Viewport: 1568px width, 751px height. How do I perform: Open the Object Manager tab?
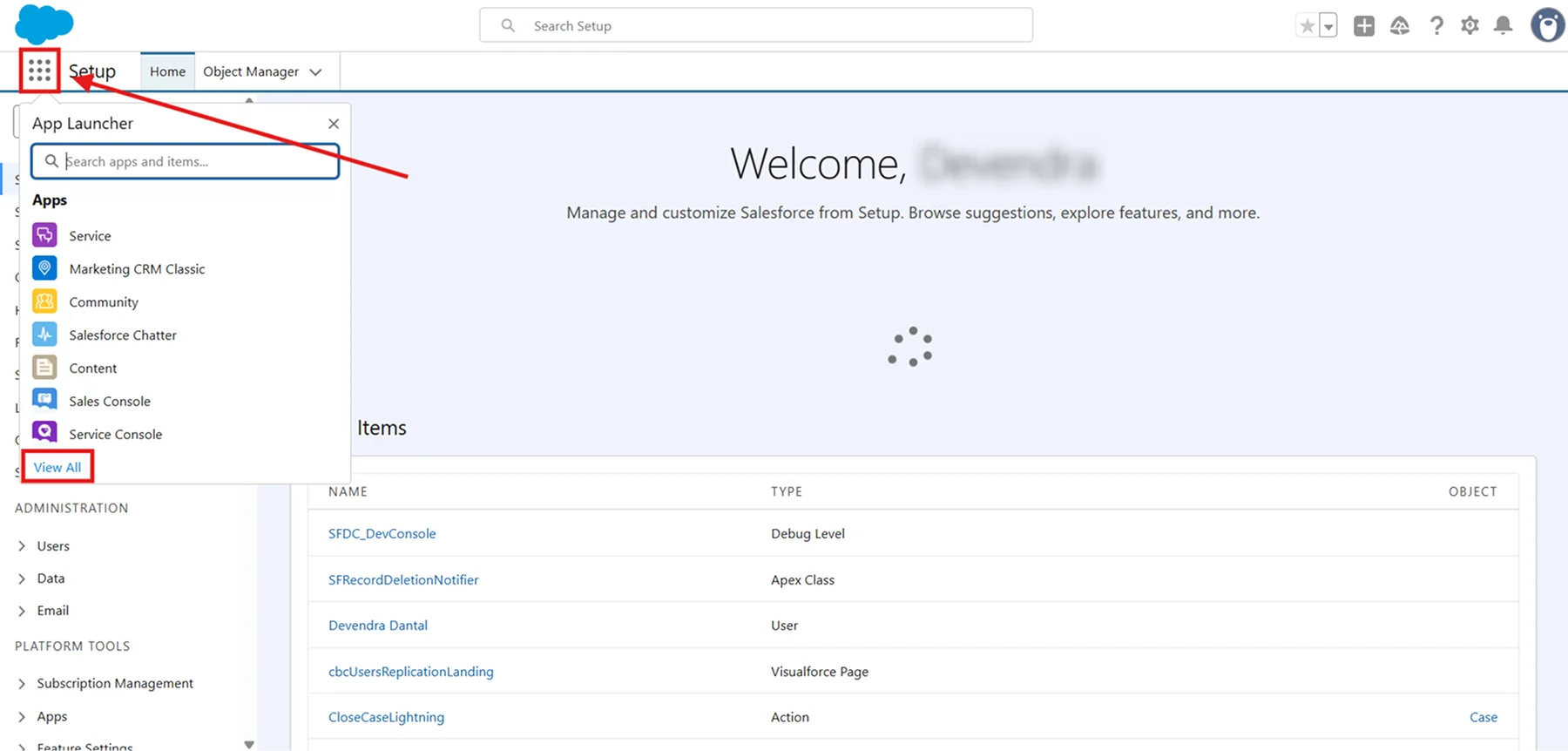251,71
